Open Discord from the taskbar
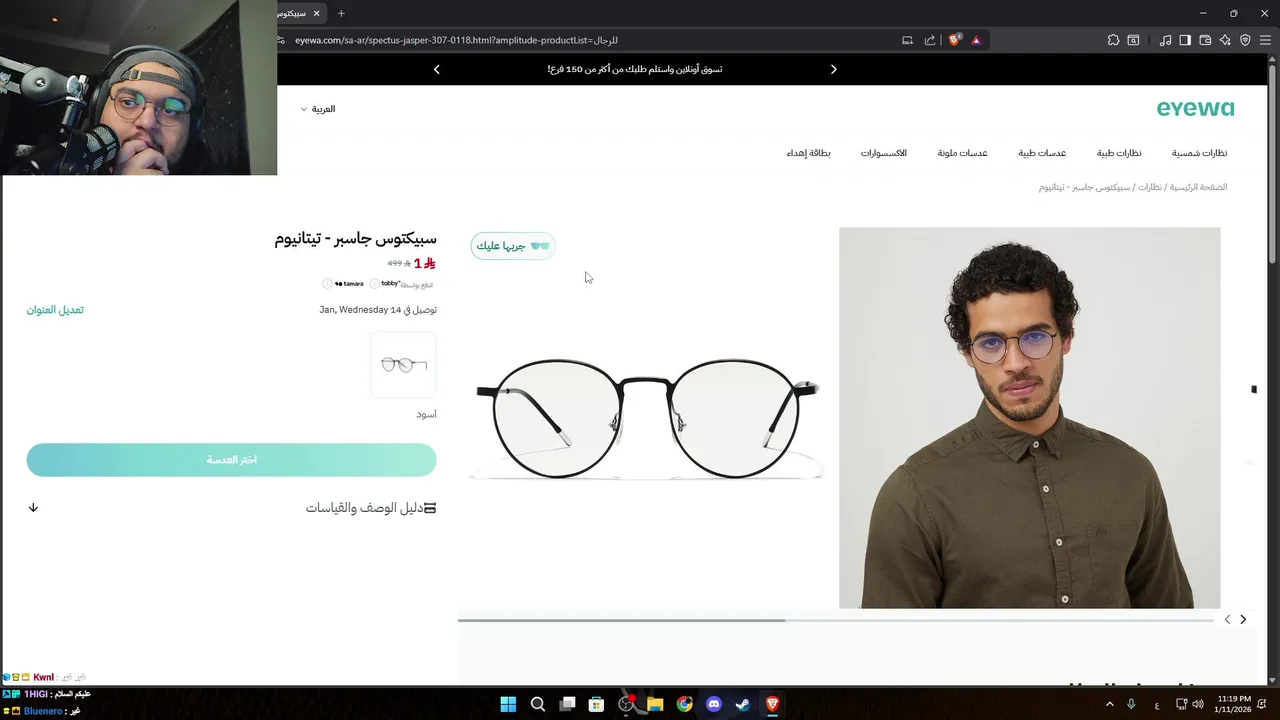The image size is (1280, 720). pyautogui.click(x=714, y=704)
